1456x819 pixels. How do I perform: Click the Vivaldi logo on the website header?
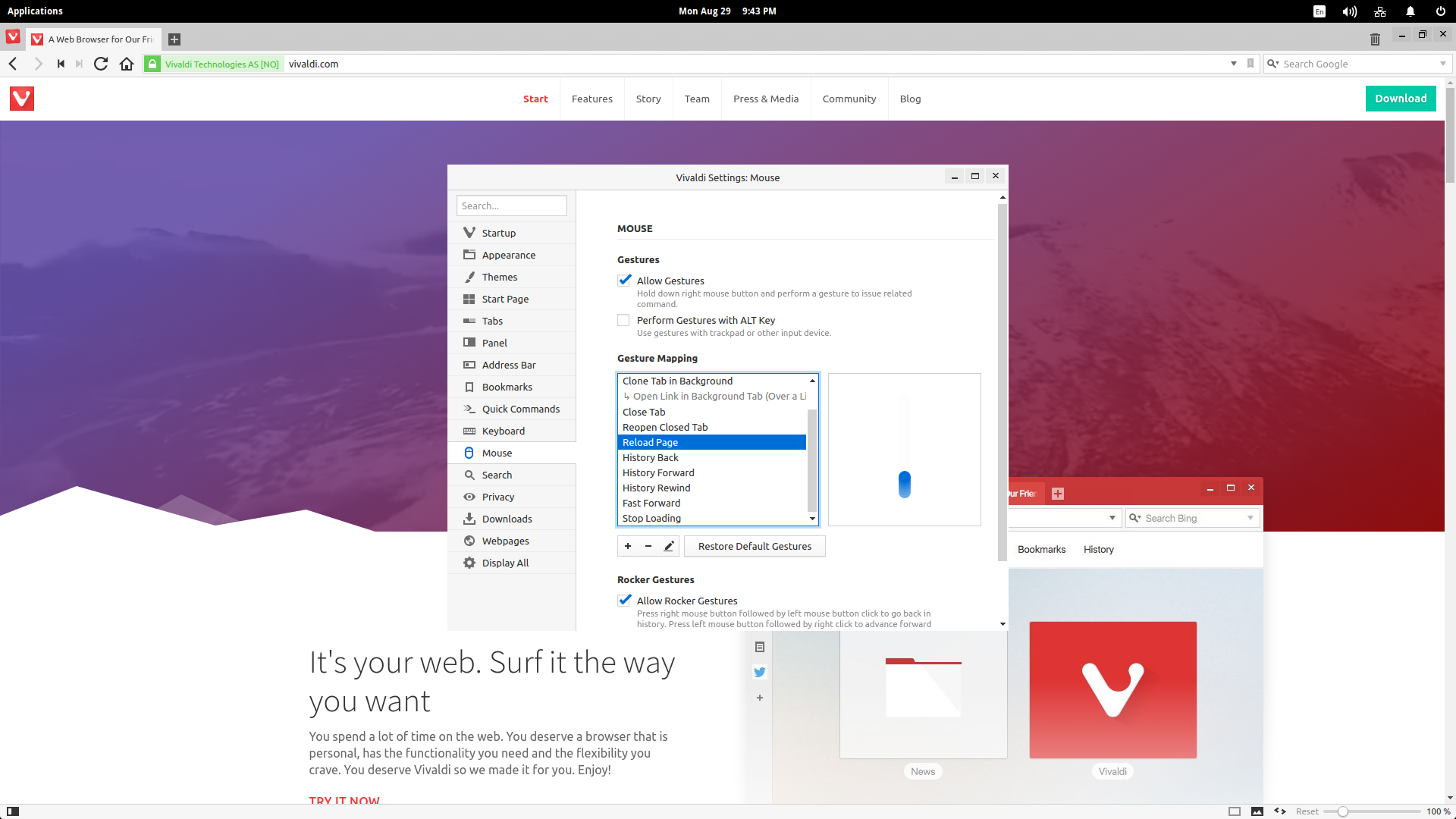(22, 99)
